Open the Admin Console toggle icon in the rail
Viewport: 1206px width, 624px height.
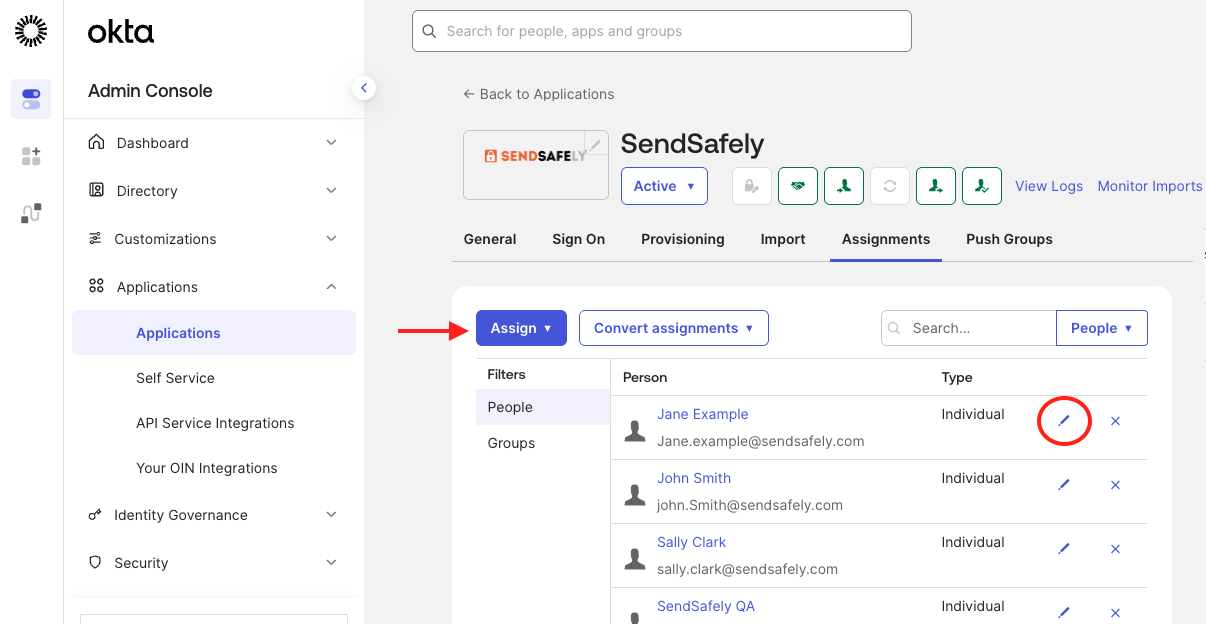point(31,99)
